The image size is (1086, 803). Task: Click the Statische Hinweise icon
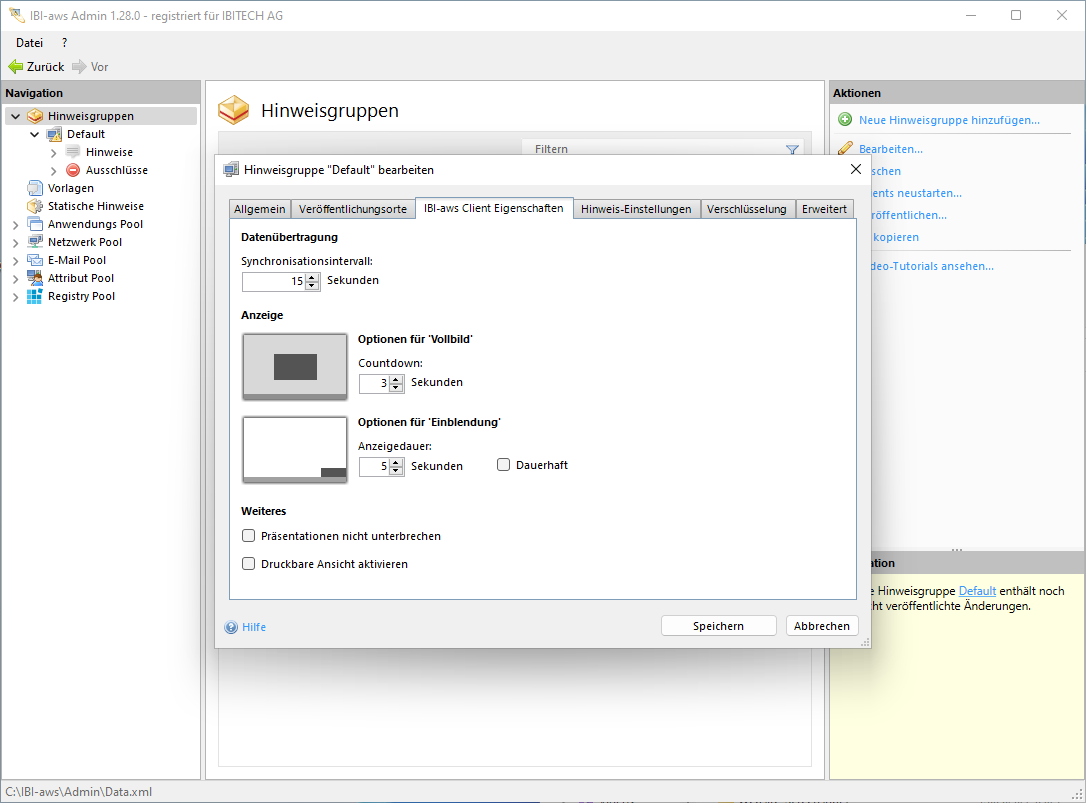(x=35, y=206)
